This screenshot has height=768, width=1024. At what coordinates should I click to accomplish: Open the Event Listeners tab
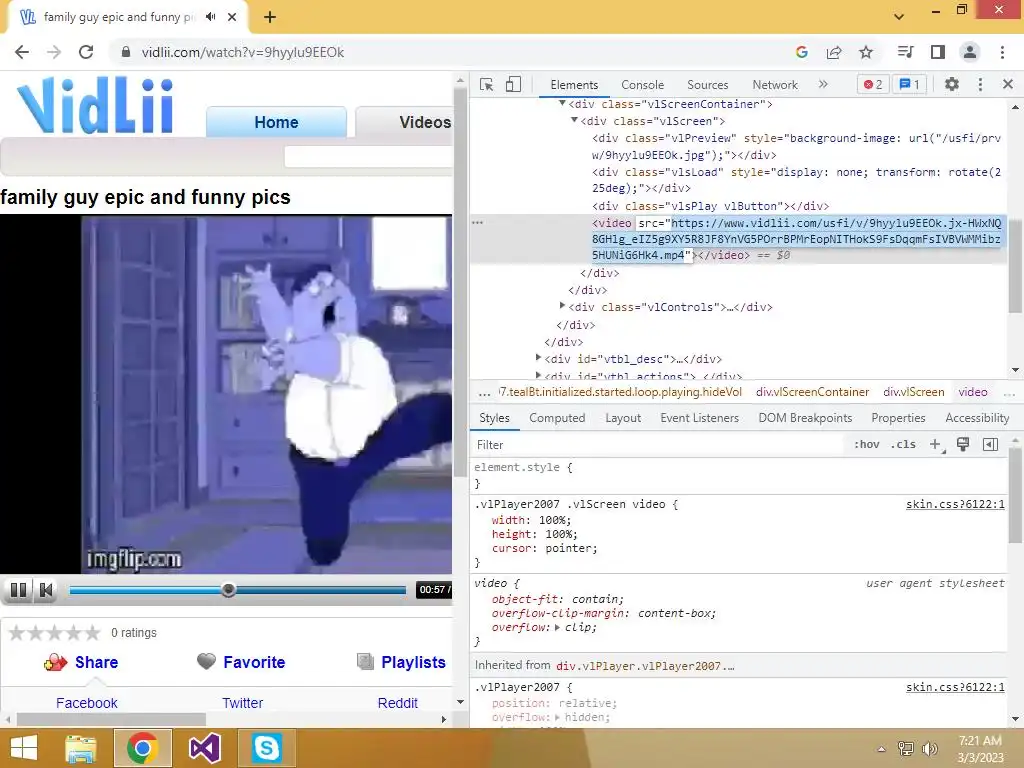click(x=699, y=418)
